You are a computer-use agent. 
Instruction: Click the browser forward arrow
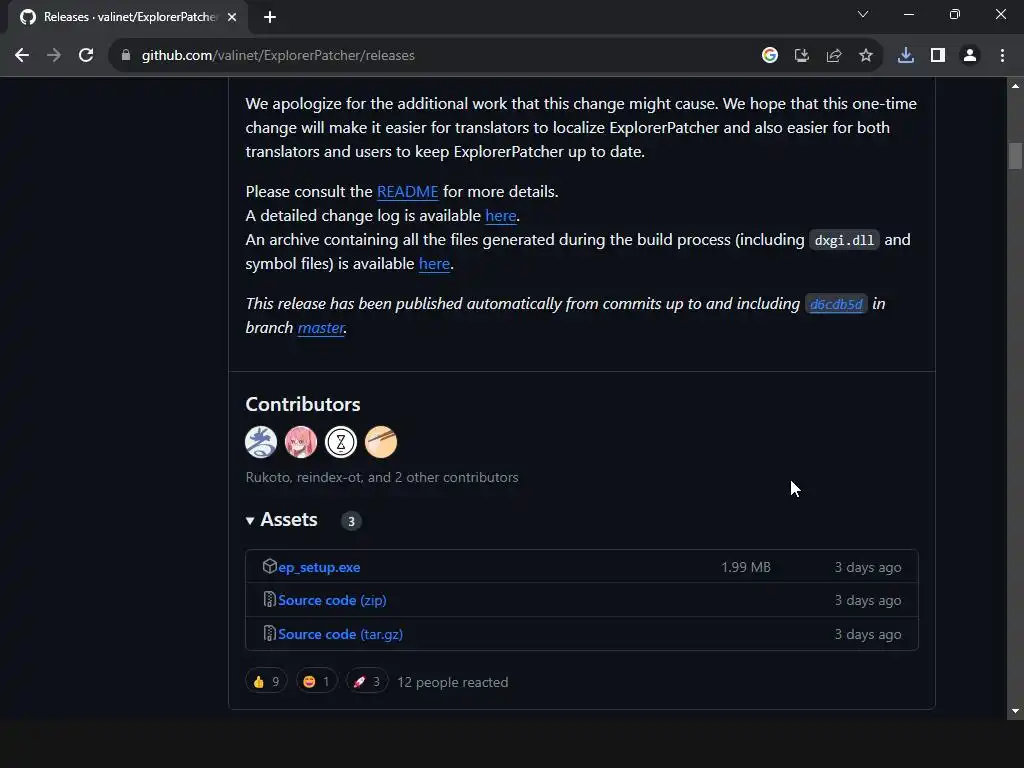[54, 56]
